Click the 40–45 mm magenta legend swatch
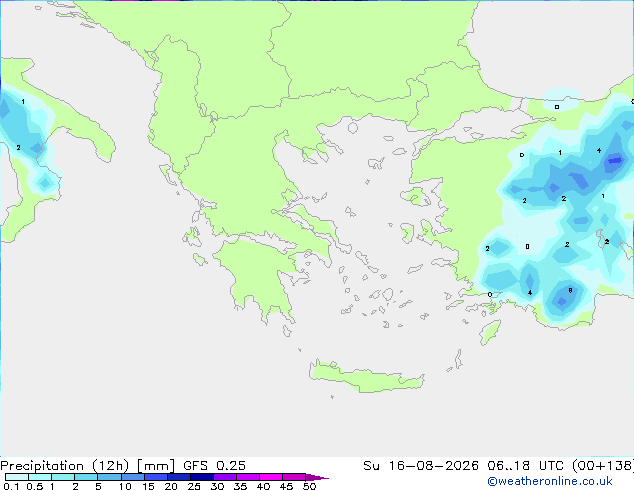This screenshot has height=490, width=634. 271,477
